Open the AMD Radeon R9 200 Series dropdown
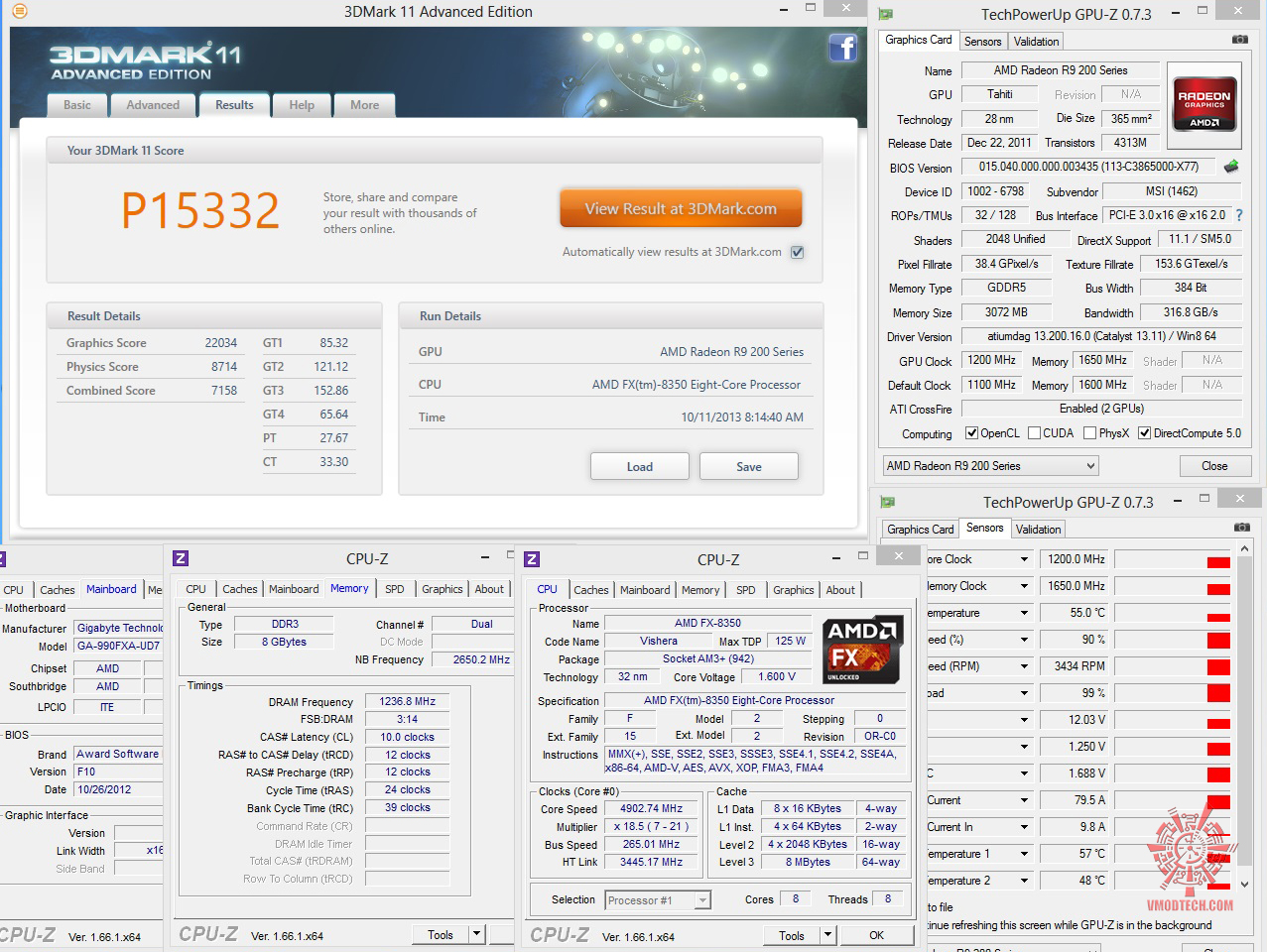The height and width of the screenshot is (952, 1267). [990, 466]
